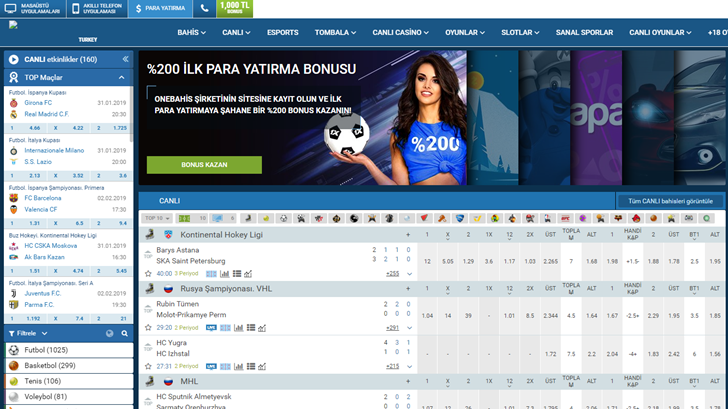Click the BONUS KAZAN button

click(204, 165)
